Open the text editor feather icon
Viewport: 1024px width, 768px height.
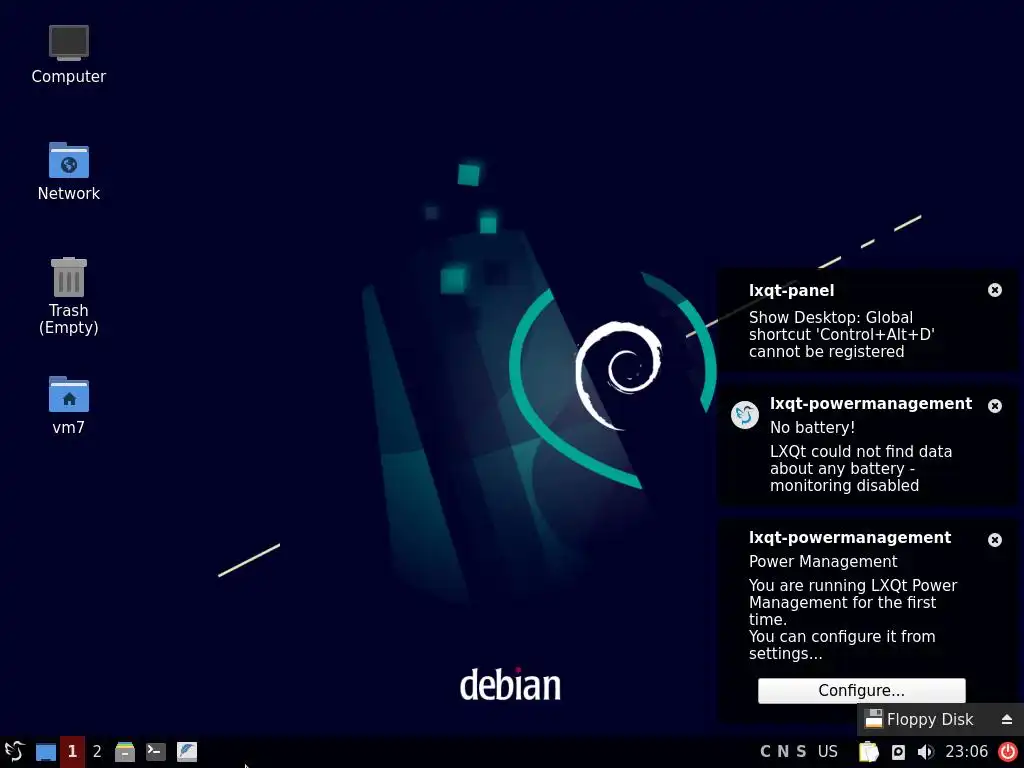click(187, 752)
